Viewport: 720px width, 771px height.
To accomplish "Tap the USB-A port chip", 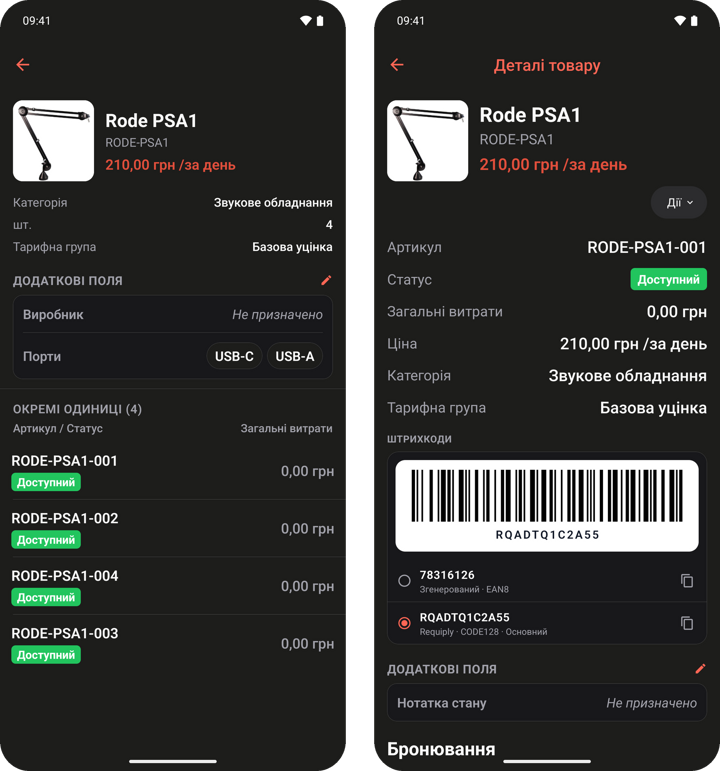I will pos(295,356).
